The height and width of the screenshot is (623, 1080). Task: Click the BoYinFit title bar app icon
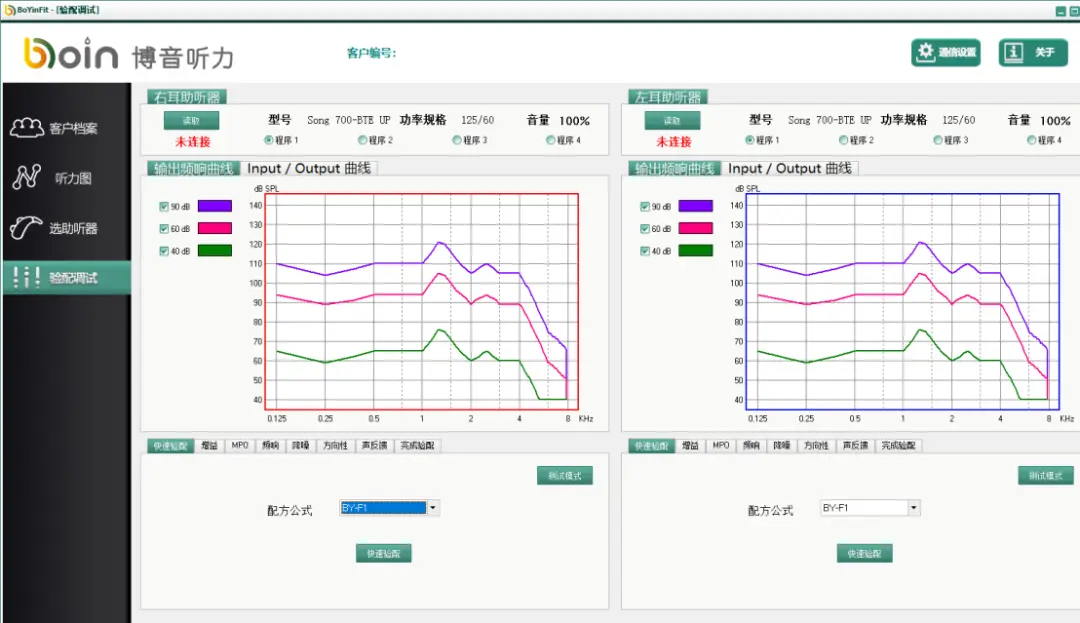tap(8, 9)
